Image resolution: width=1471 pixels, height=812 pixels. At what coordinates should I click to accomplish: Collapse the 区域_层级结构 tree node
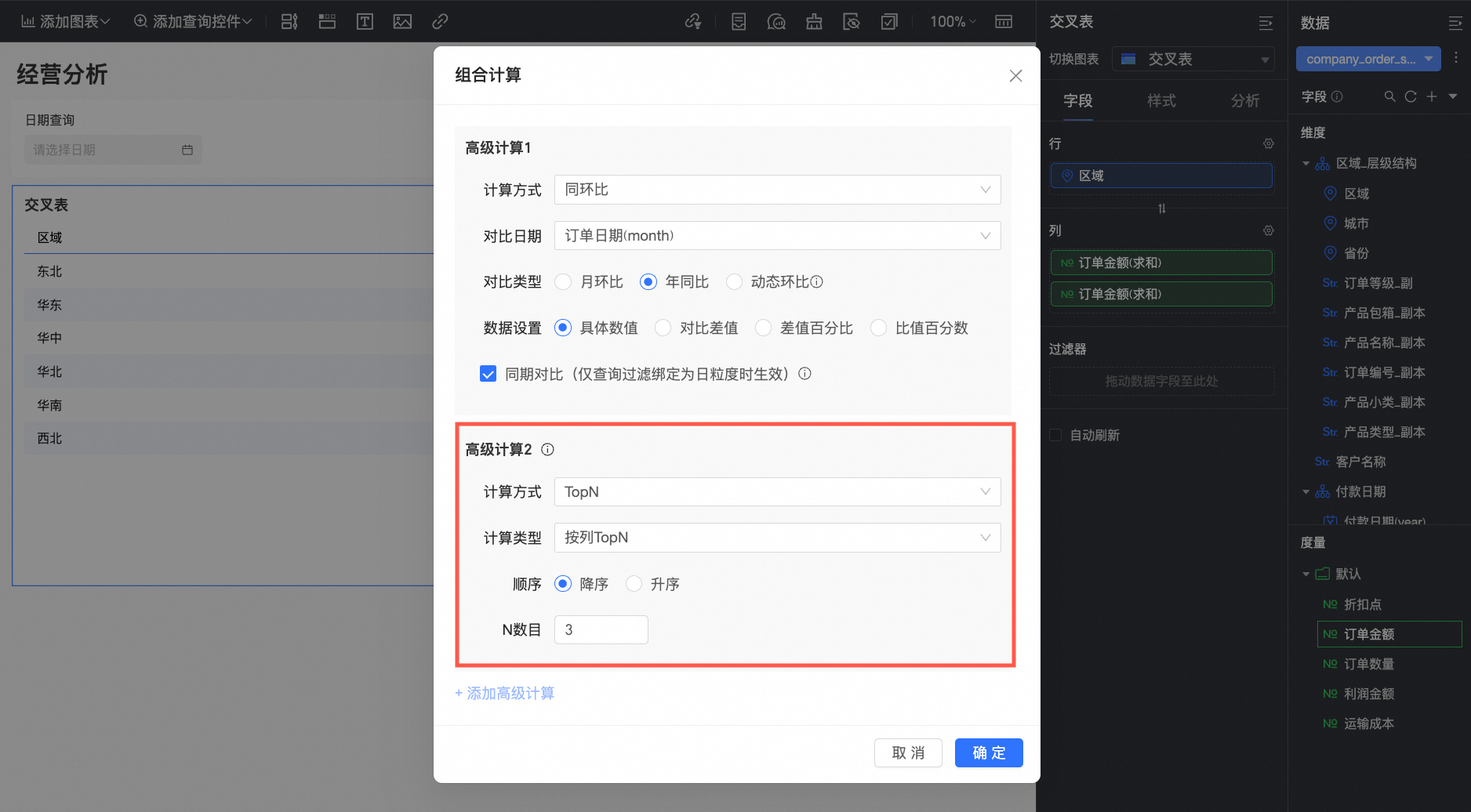[1306, 164]
